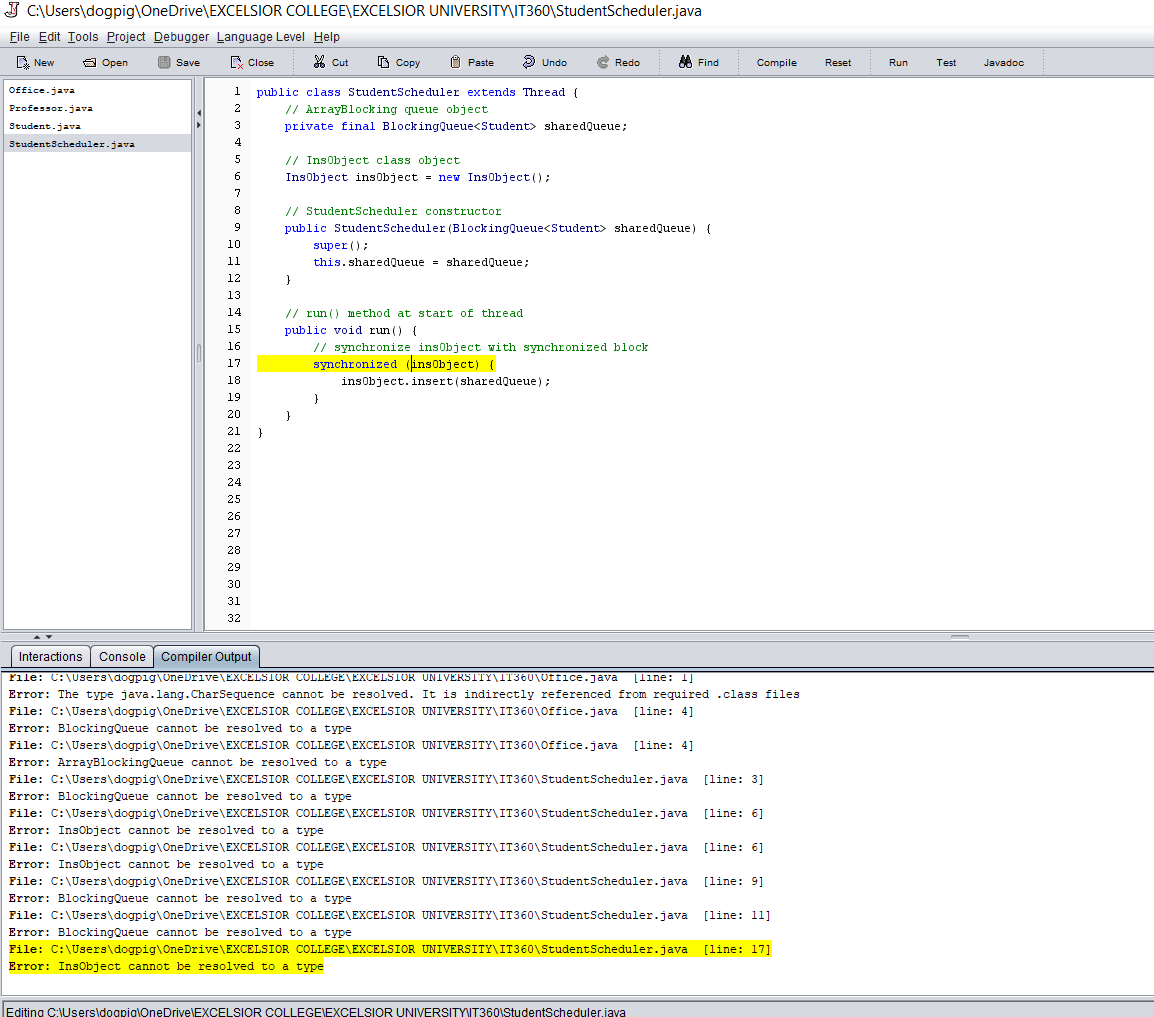Launch unit tests with the Test button

click(946, 61)
